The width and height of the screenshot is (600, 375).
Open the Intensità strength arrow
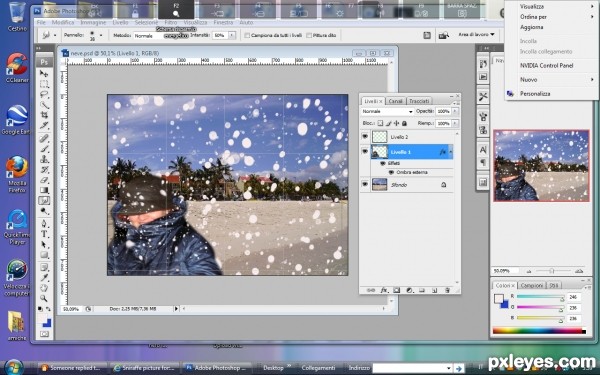pyautogui.click(x=232, y=35)
